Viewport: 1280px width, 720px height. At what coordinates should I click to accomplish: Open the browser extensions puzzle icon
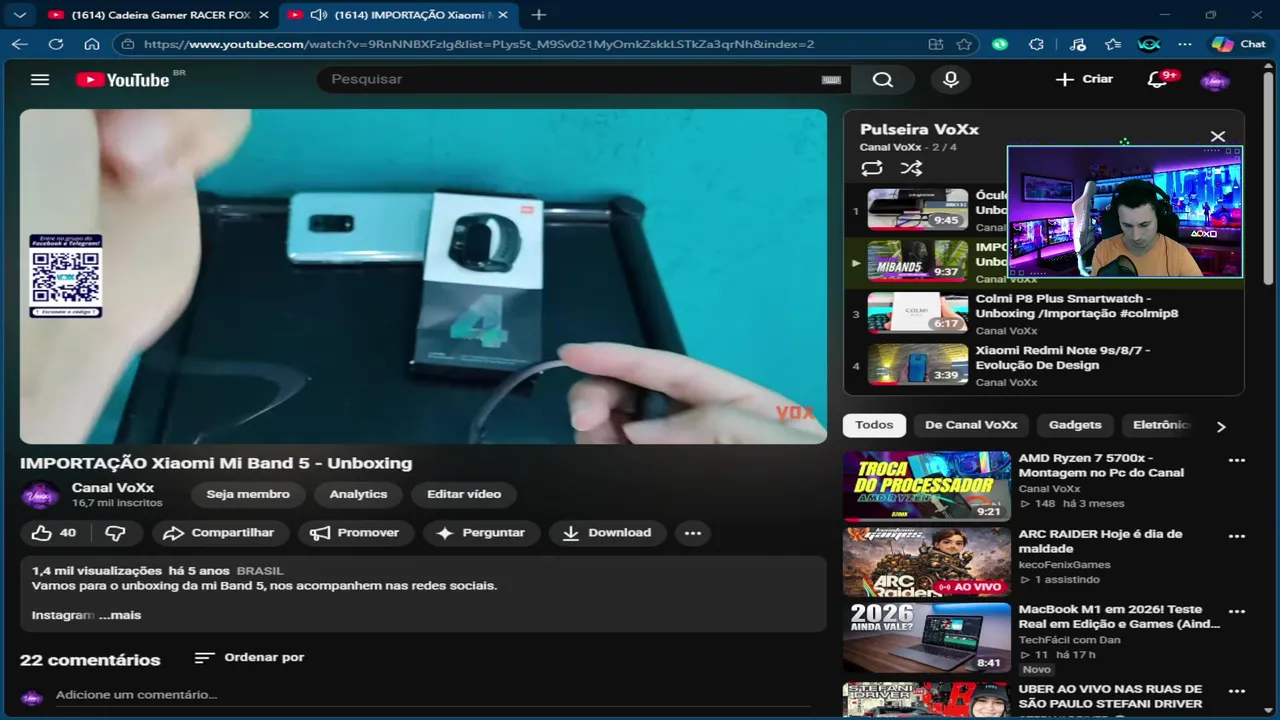[x=1036, y=44]
